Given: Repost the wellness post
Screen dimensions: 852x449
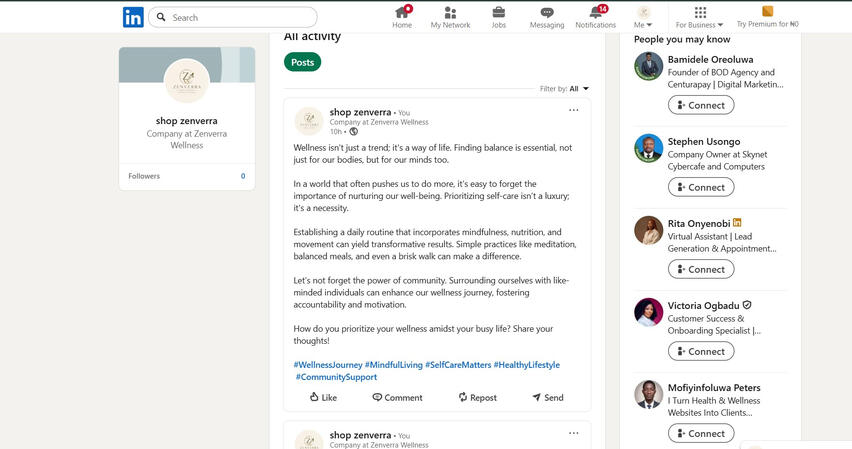Looking at the screenshot, I should tap(477, 397).
